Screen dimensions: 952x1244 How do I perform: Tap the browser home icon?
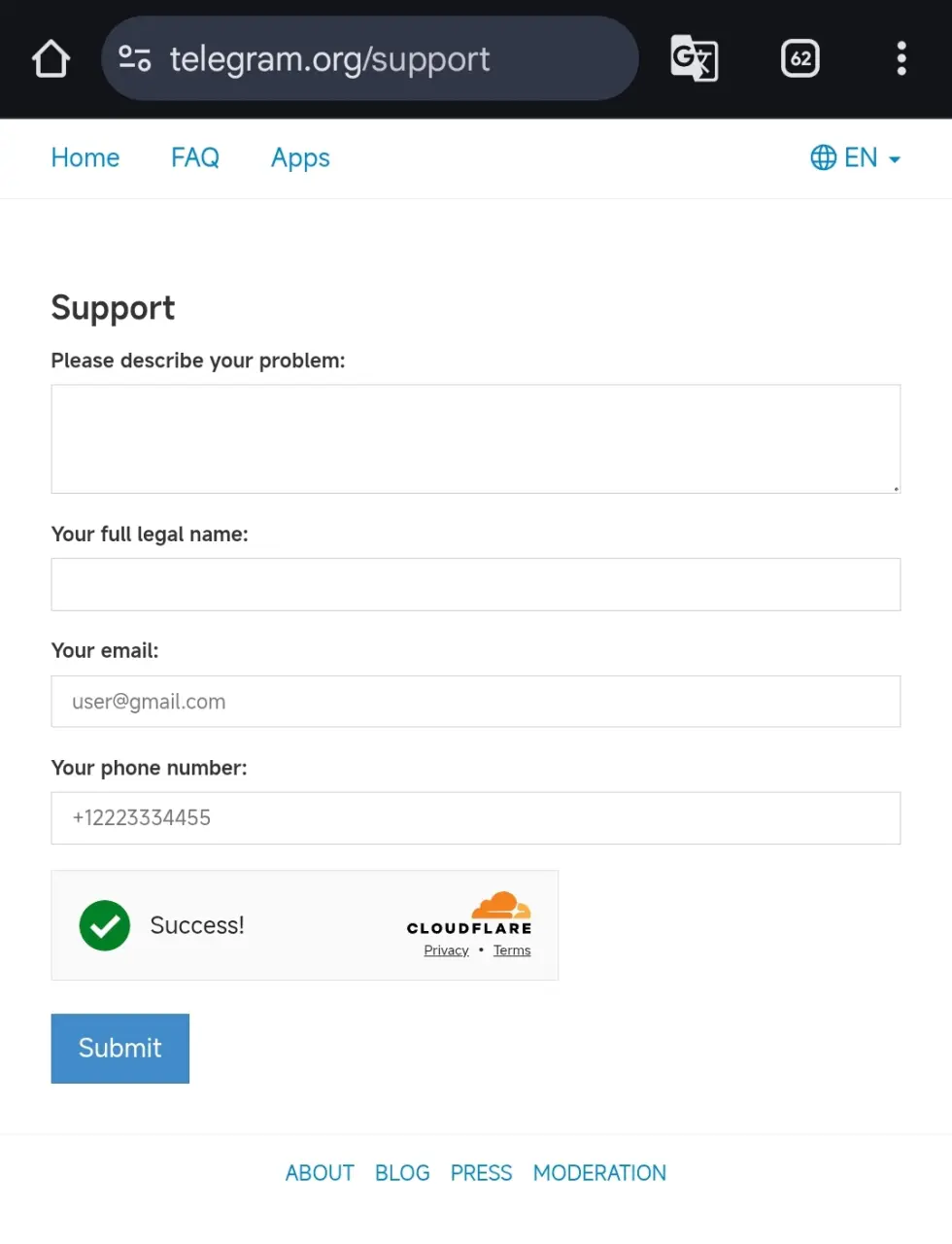click(51, 58)
